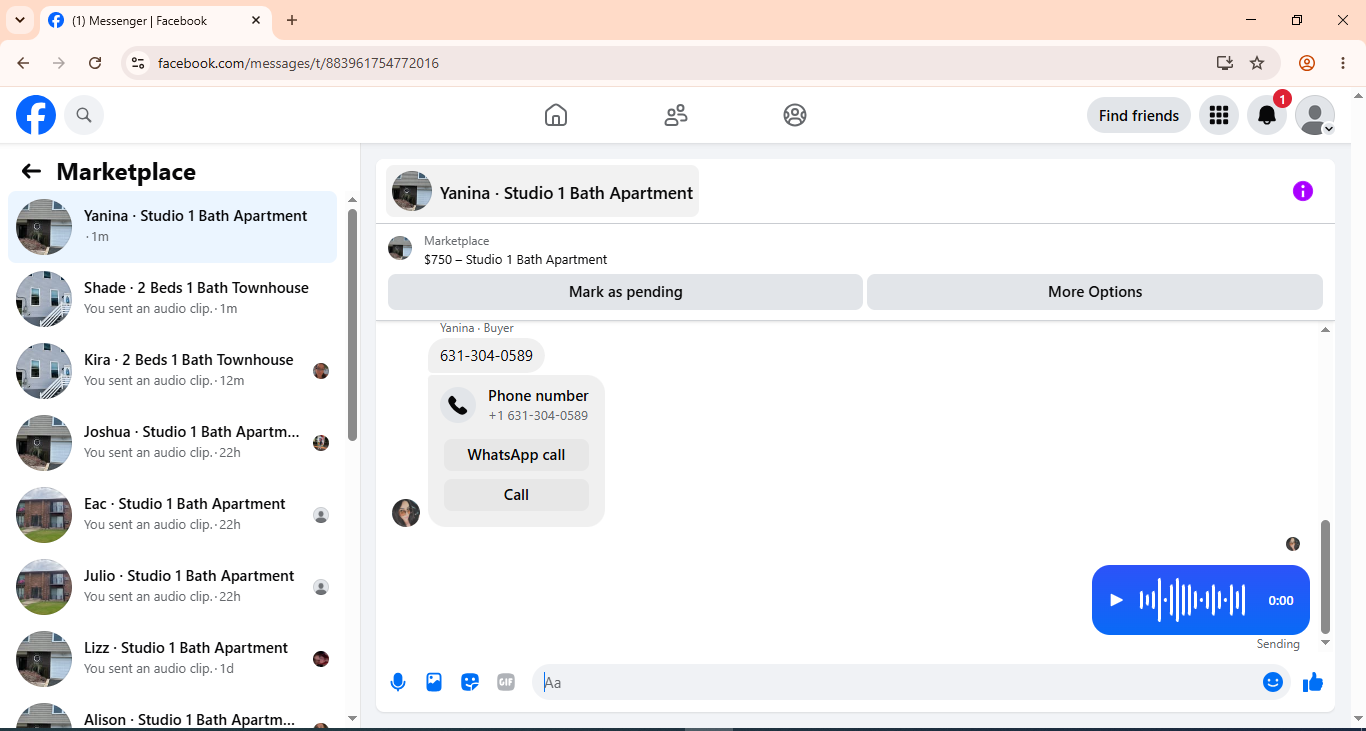Viewport: 1366px width, 731px height.
Task: Open the Alison Studio 1 Bath conversation
Action: 172,713
